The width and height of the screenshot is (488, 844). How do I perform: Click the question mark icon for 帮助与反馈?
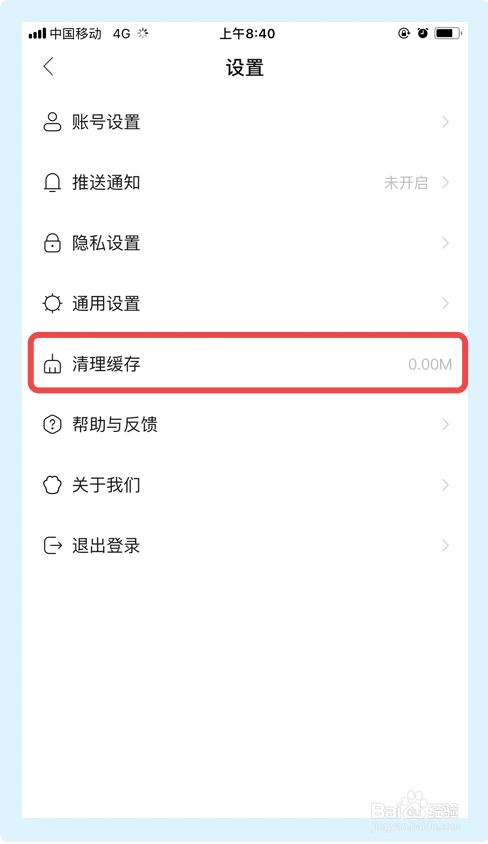coord(52,425)
